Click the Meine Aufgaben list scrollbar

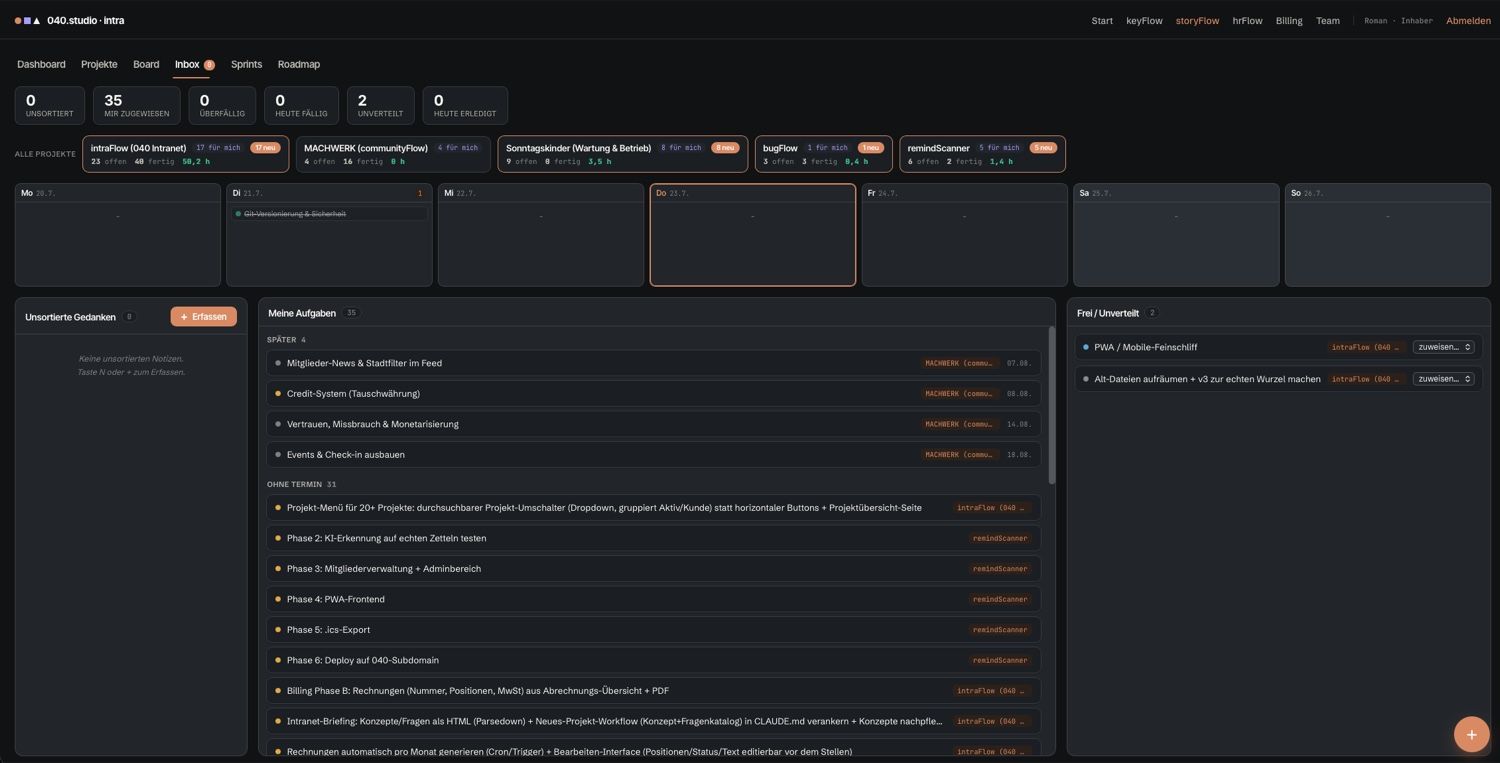click(x=1051, y=405)
